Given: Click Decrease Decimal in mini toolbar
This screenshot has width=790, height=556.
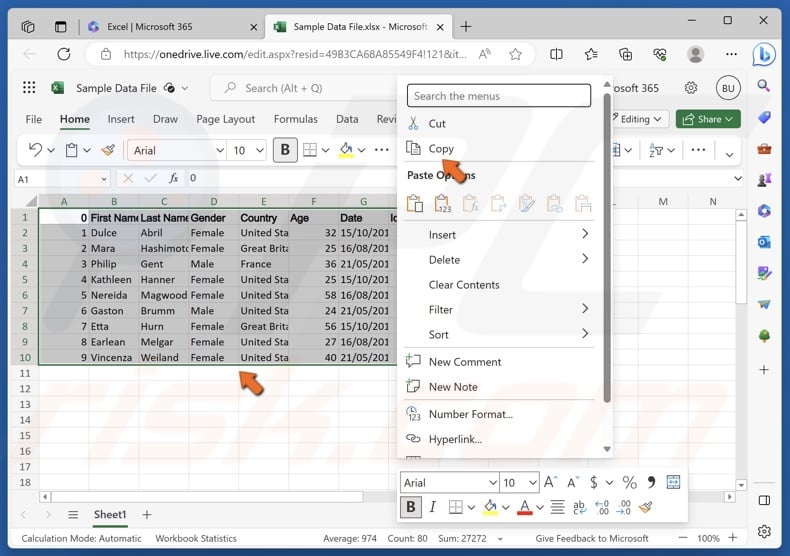Looking at the screenshot, I should 624,507.
